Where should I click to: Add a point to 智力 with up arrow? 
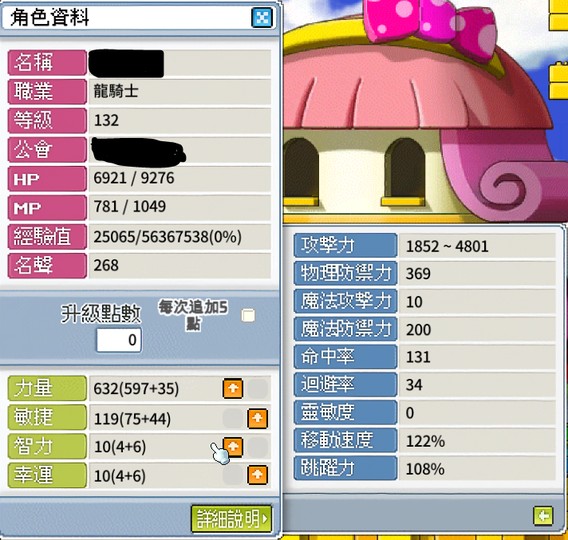pyautogui.click(x=233, y=447)
